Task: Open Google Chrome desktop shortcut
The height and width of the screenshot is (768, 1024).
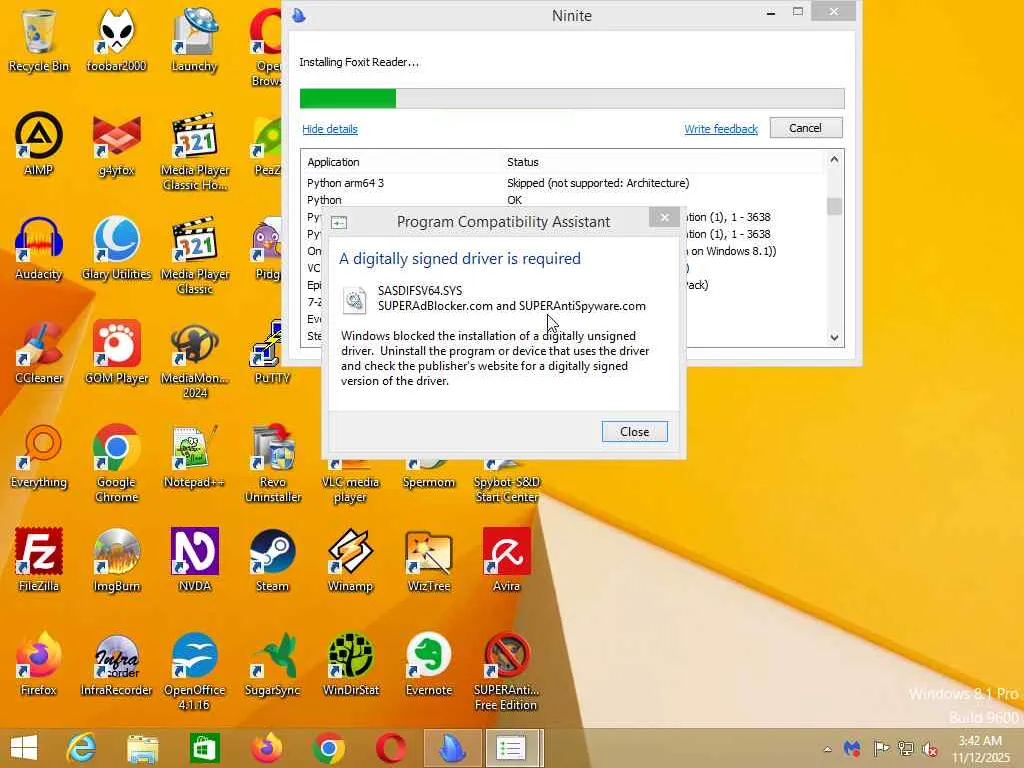Action: (x=116, y=464)
